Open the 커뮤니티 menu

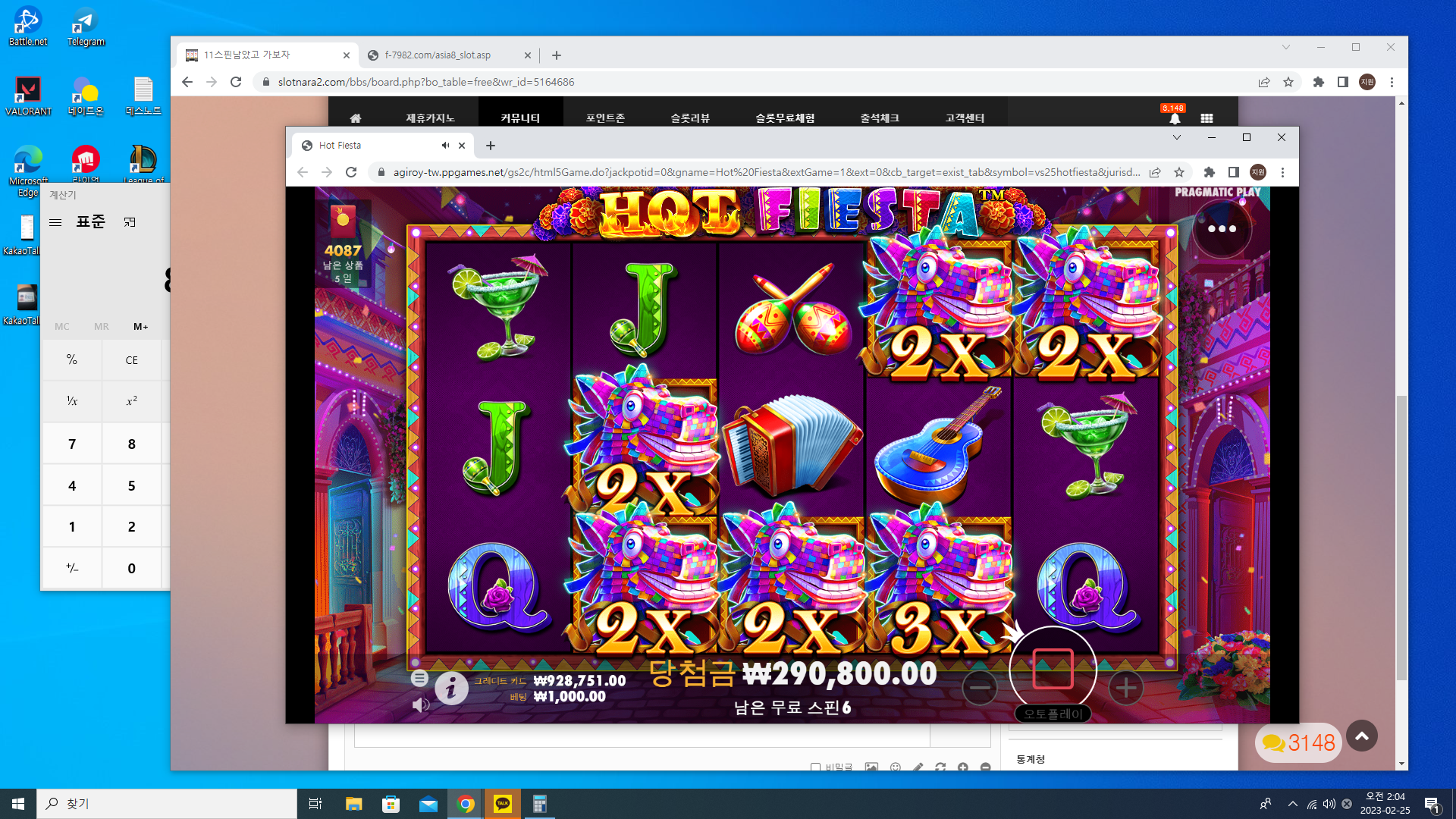click(x=520, y=118)
